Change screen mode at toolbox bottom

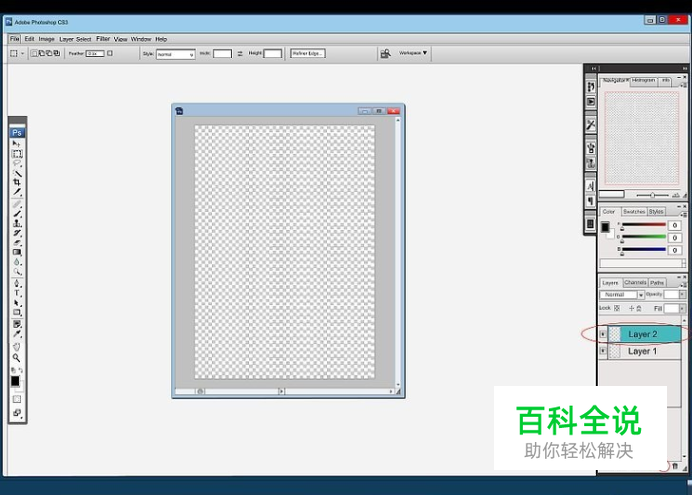coord(17,413)
